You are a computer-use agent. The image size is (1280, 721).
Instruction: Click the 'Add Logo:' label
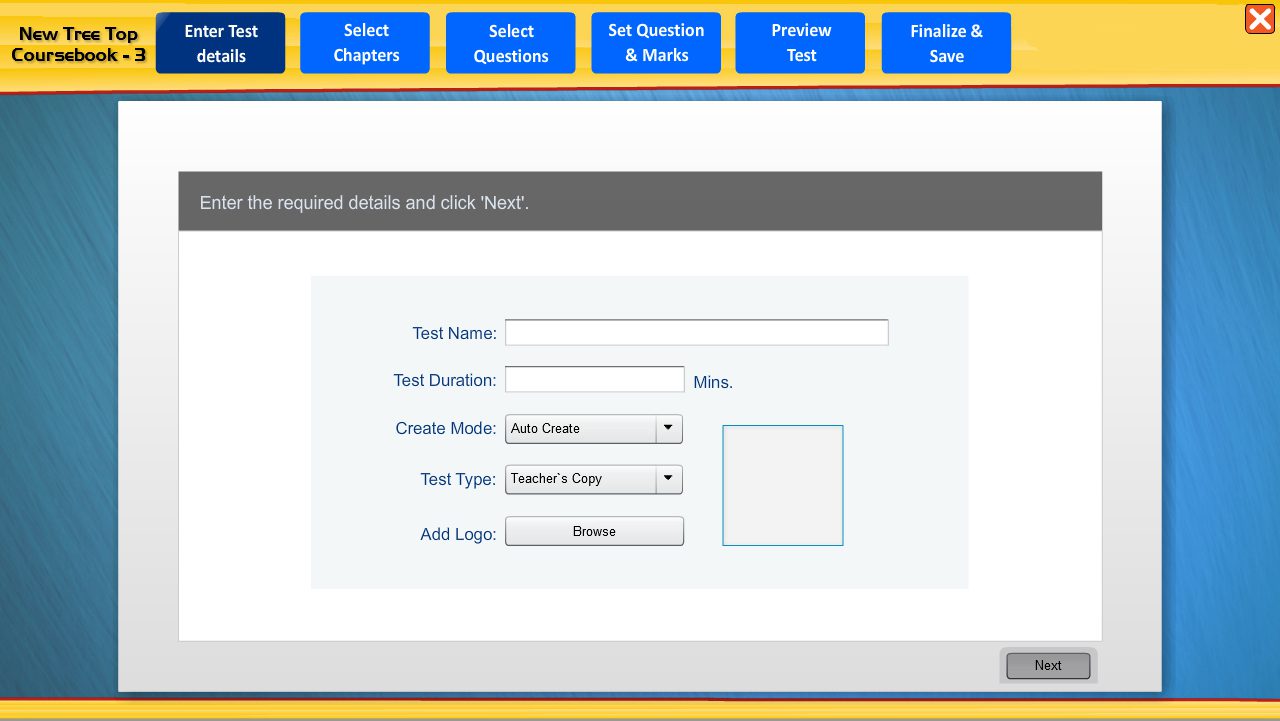pos(458,535)
